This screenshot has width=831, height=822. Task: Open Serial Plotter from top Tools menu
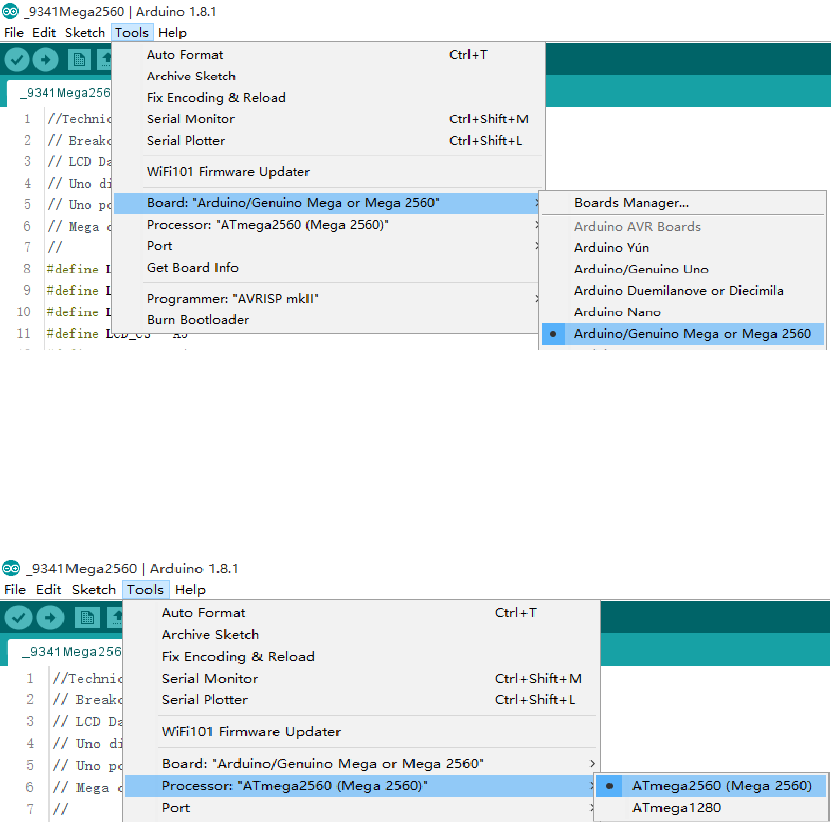click(329, 140)
